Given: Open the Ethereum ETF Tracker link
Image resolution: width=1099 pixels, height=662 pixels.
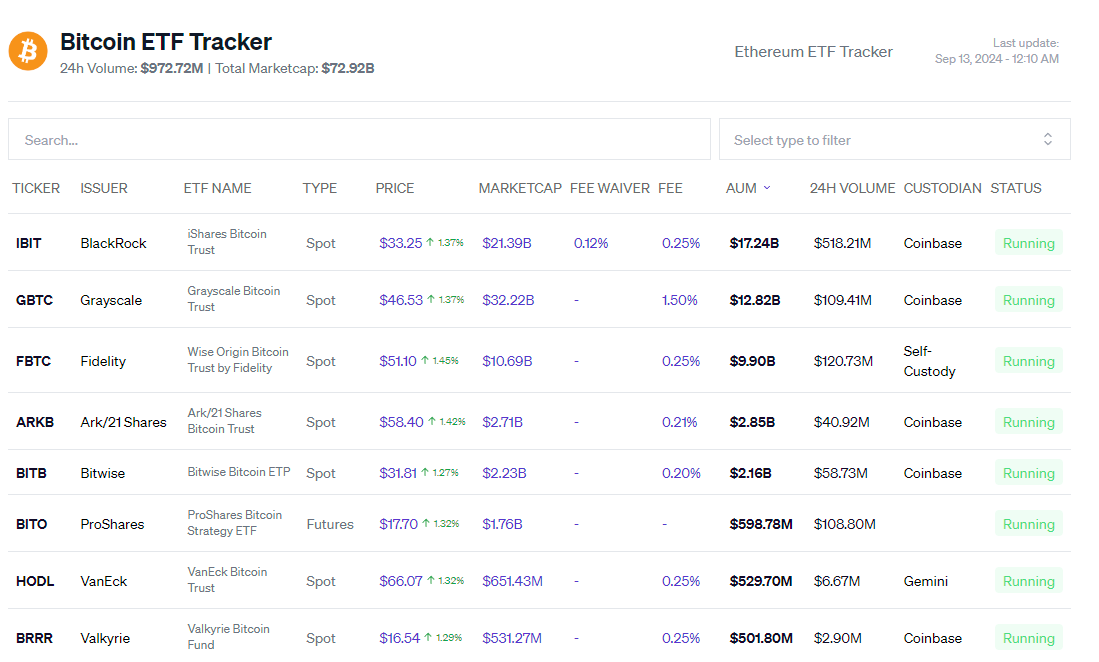Looking at the screenshot, I should point(813,52).
